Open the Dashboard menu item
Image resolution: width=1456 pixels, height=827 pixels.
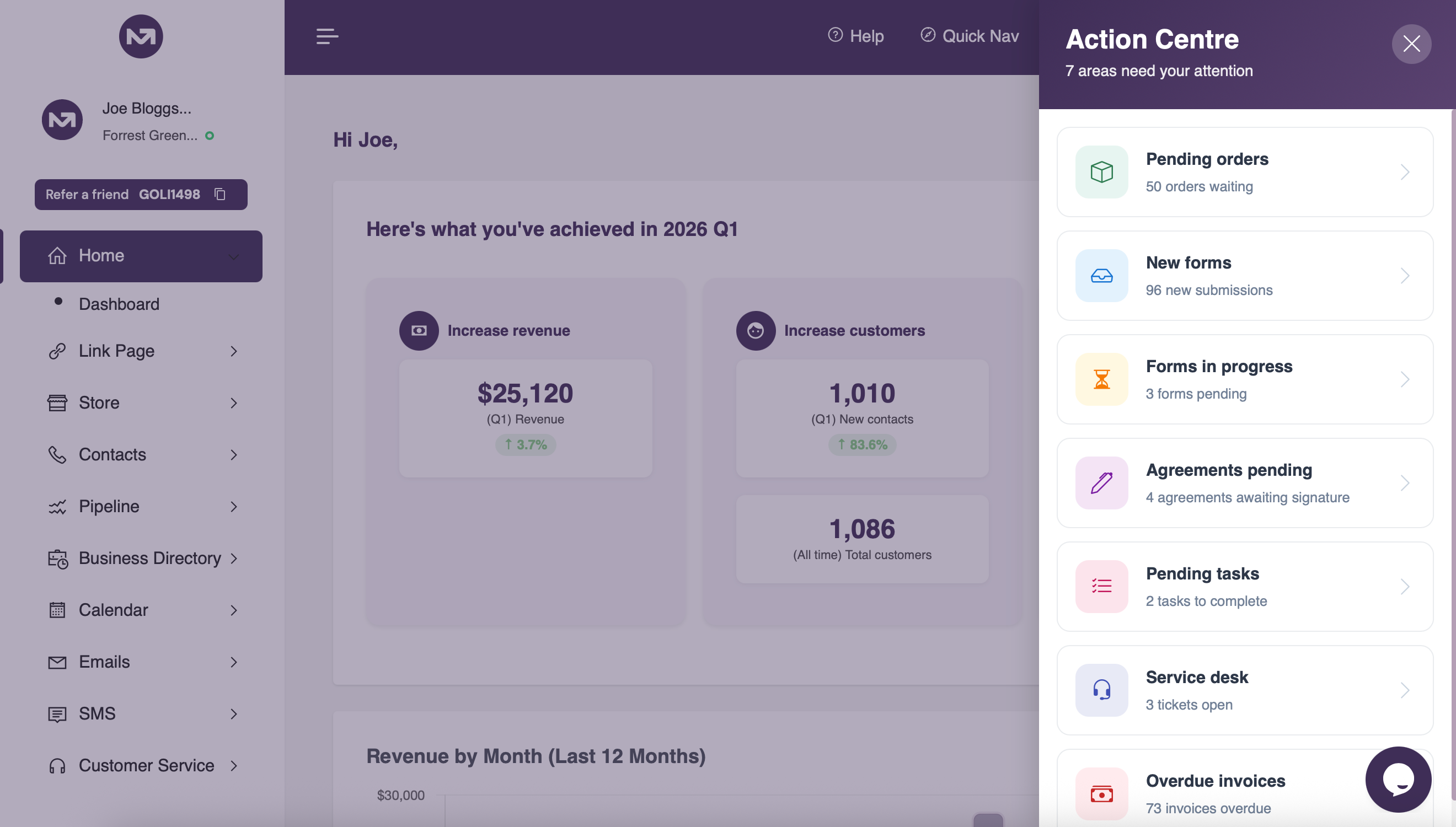[x=119, y=304]
